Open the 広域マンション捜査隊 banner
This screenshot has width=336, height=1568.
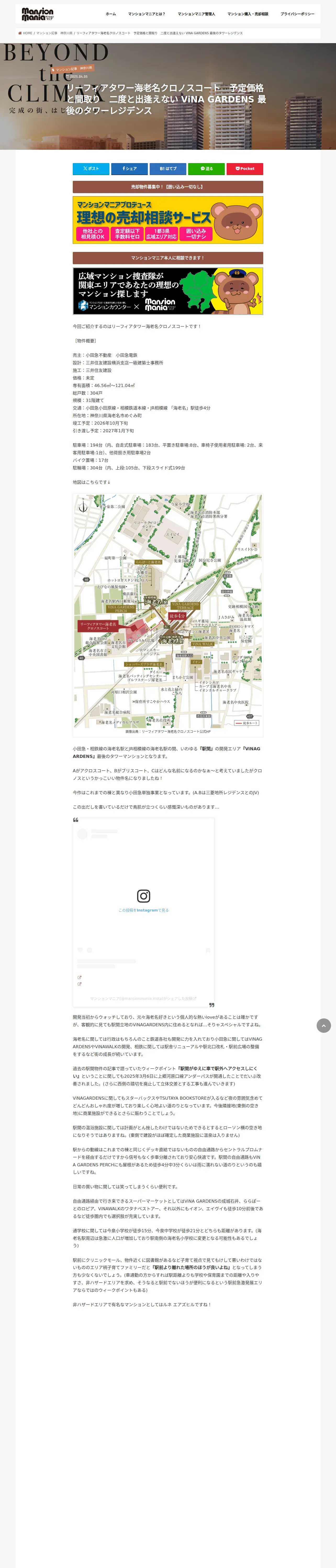pos(168,291)
